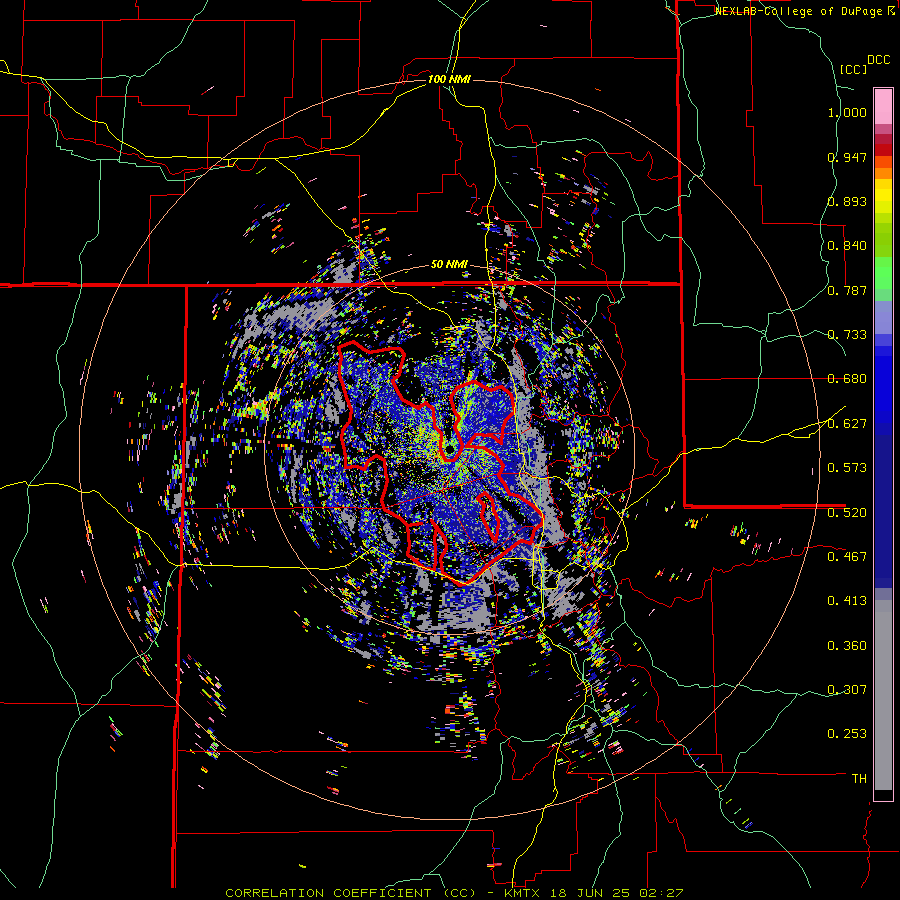This screenshot has width=900, height=900.
Task: Click the 100 NMI range ring label
Action: pyautogui.click(x=449, y=79)
